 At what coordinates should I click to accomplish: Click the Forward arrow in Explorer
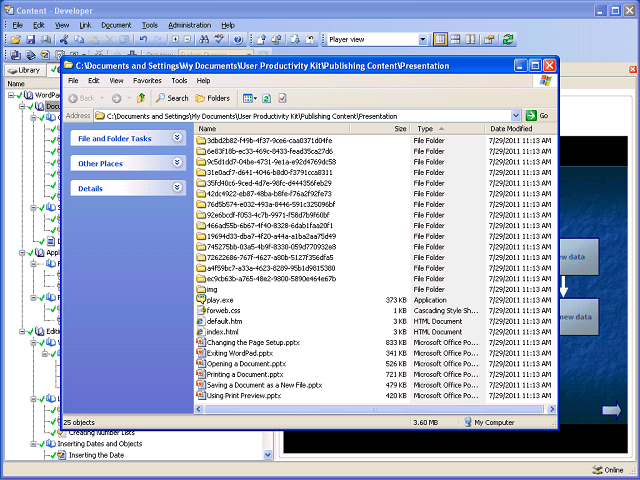click(117, 98)
